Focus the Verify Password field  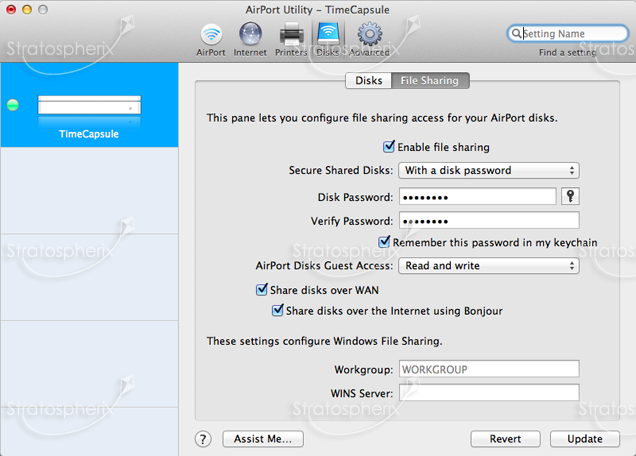[489, 221]
